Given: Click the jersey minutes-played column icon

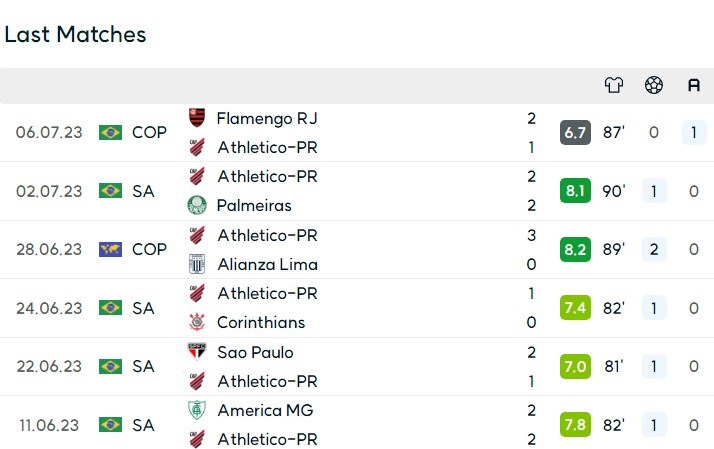Looking at the screenshot, I should click(613, 85).
